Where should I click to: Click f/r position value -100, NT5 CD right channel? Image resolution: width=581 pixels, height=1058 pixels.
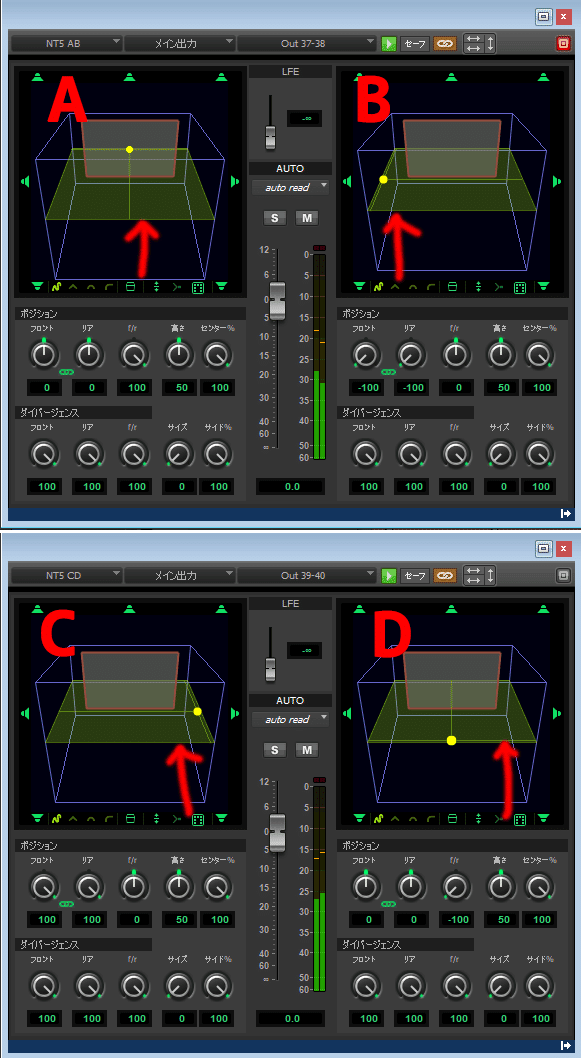458,920
